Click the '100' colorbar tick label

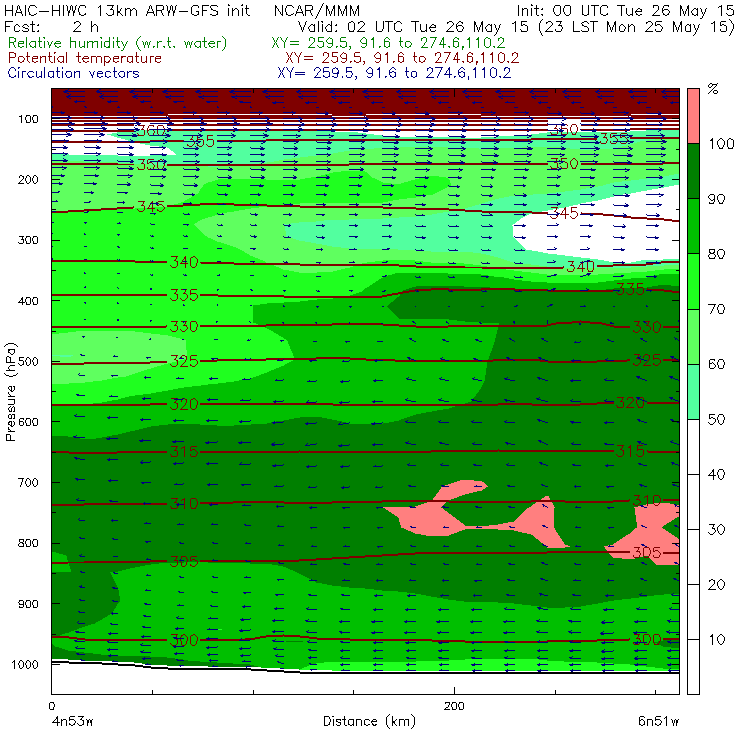coord(721,143)
